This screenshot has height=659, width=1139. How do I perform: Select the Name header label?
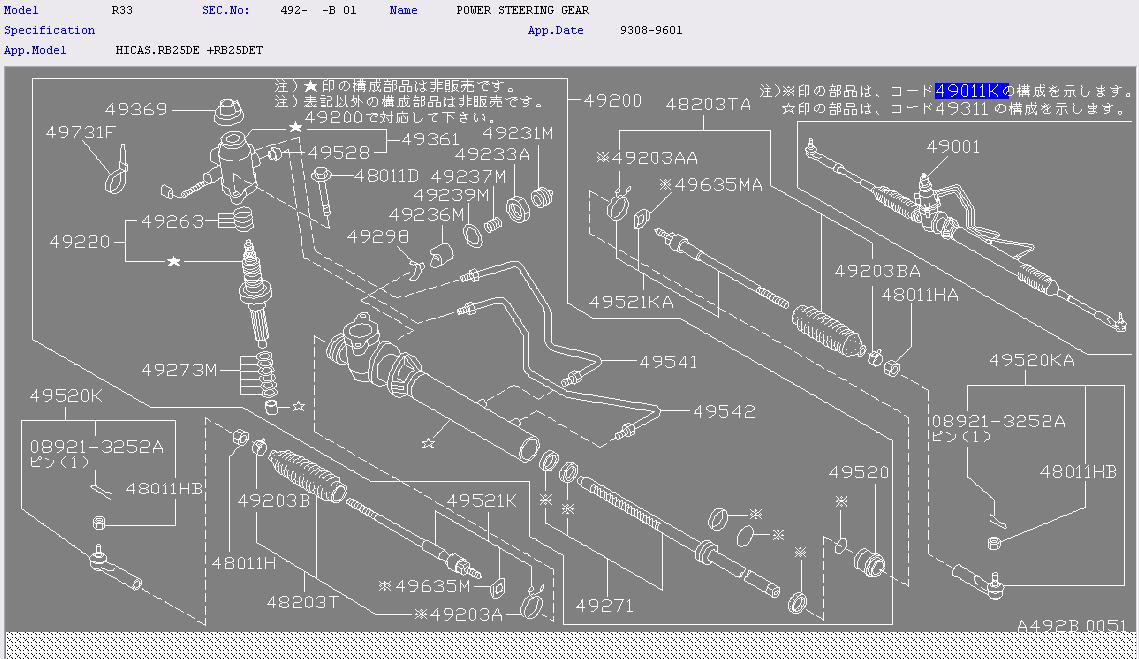pos(403,10)
